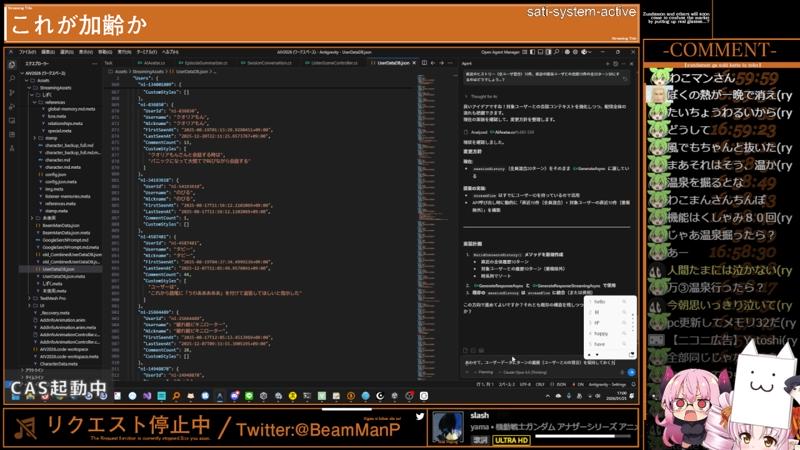Open Visual Studio from the taskbar
Screen dimensions: 800x450
(x=147, y=396)
